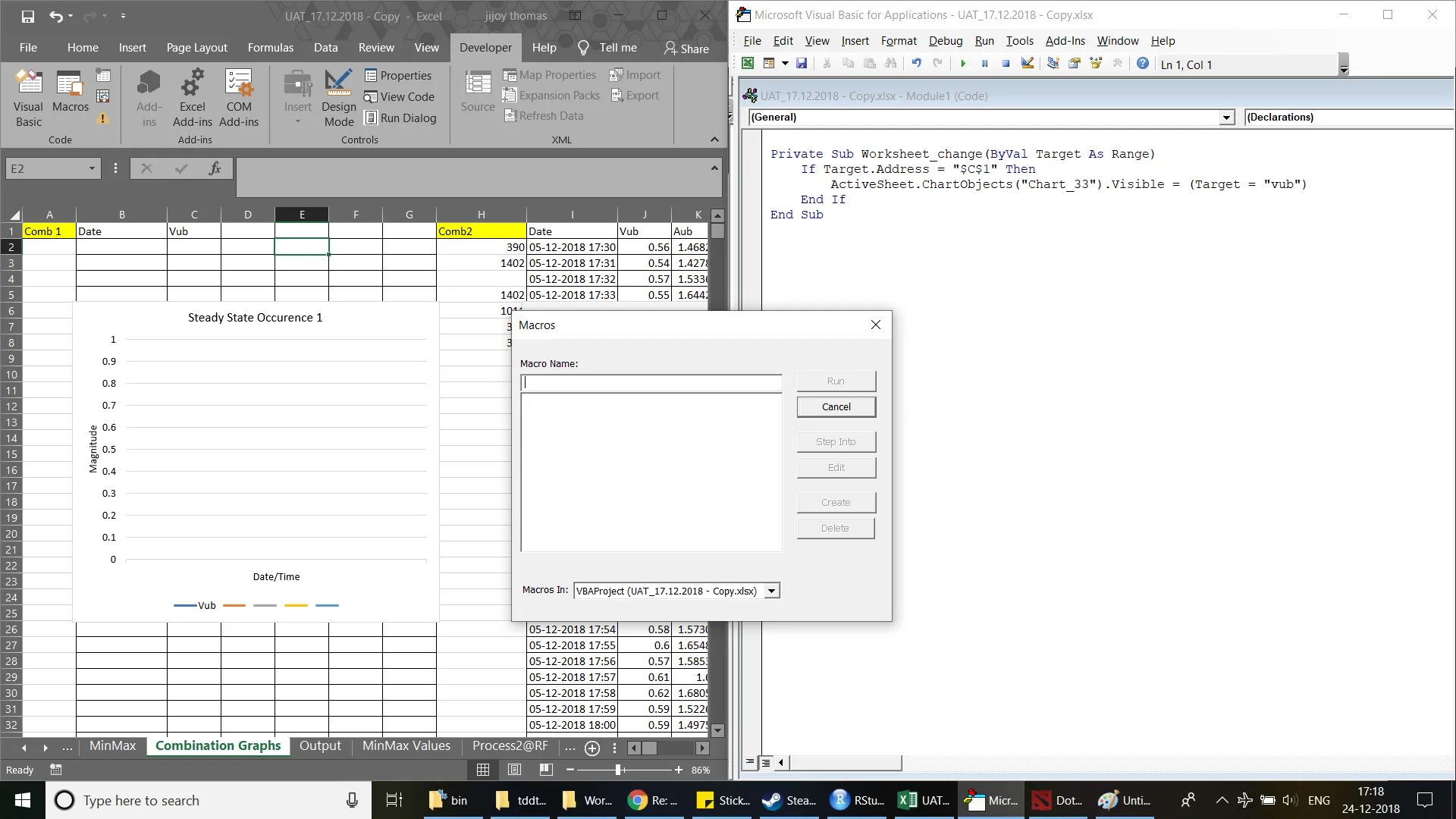Click Cancel in the Macros dialog

click(836, 407)
